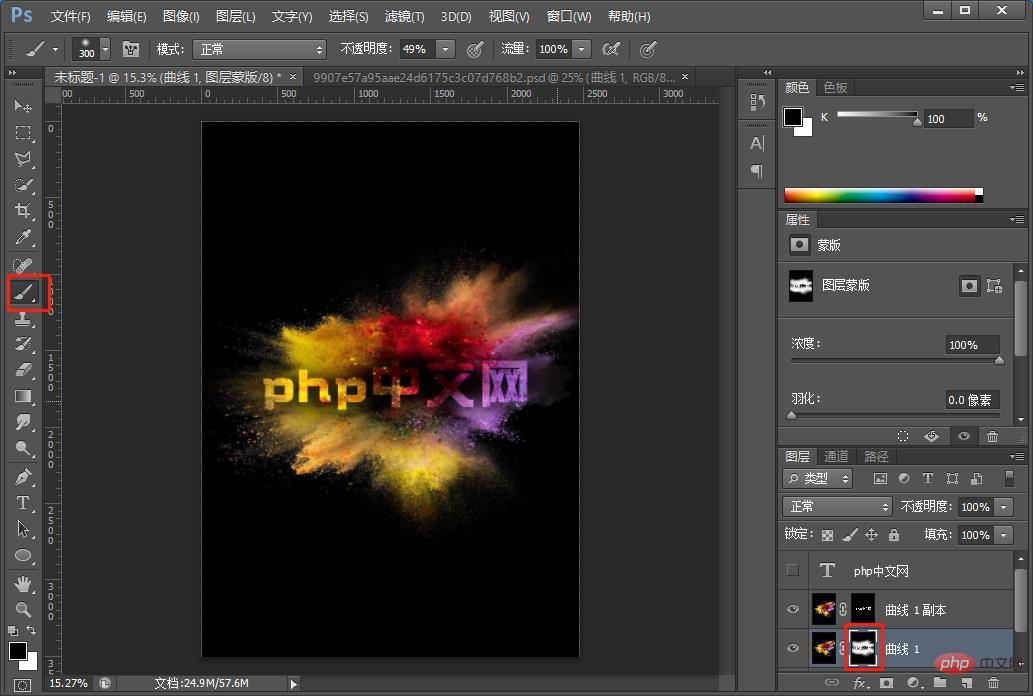Viewport: 1033px width, 696px height.
Task: Select the Move tool
Action: coord(23,106)
